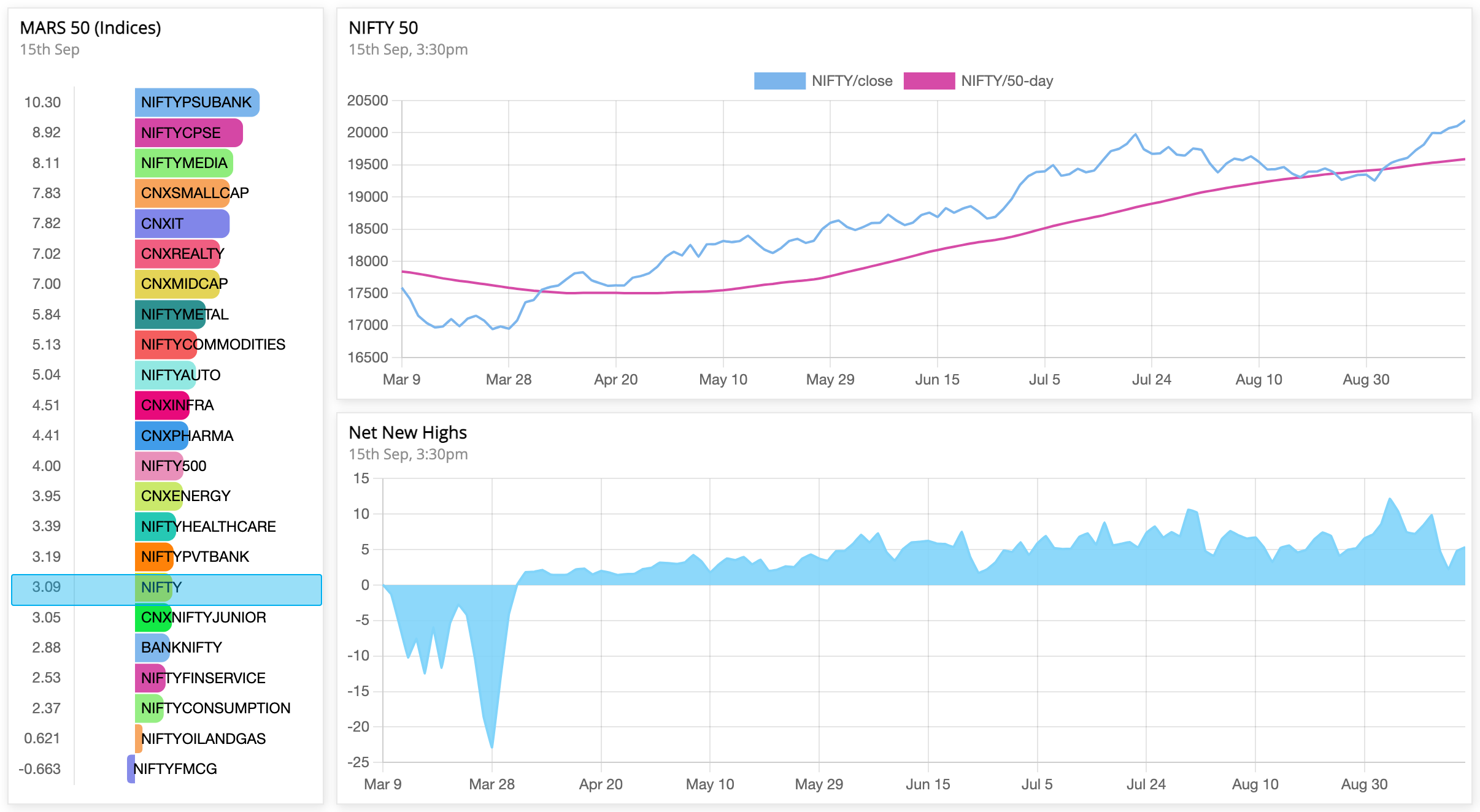Click the CNXENERGY index bar

coord(159,496)
